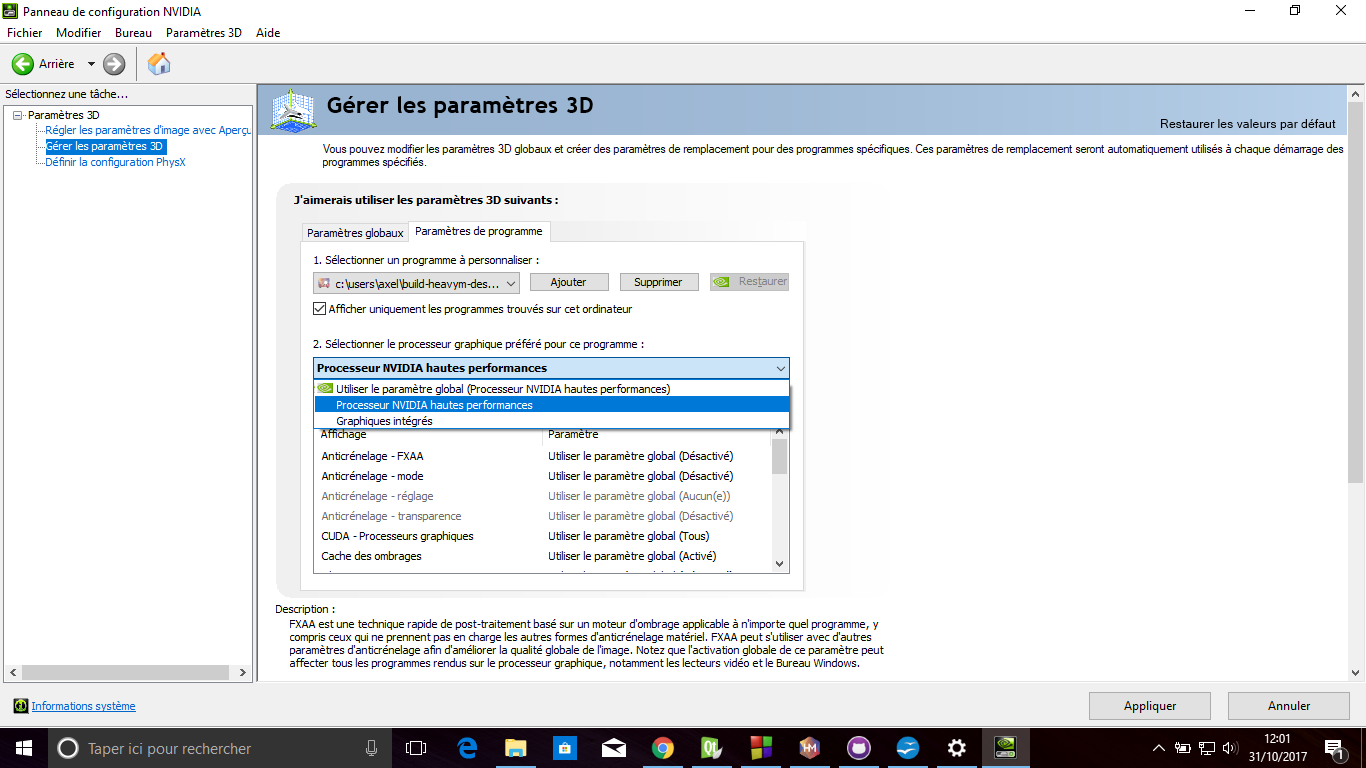Viewport: 1366px width, 768px height.
Task: Open GitHub Desktop from the taskbar
Action: tap(858, 747)
